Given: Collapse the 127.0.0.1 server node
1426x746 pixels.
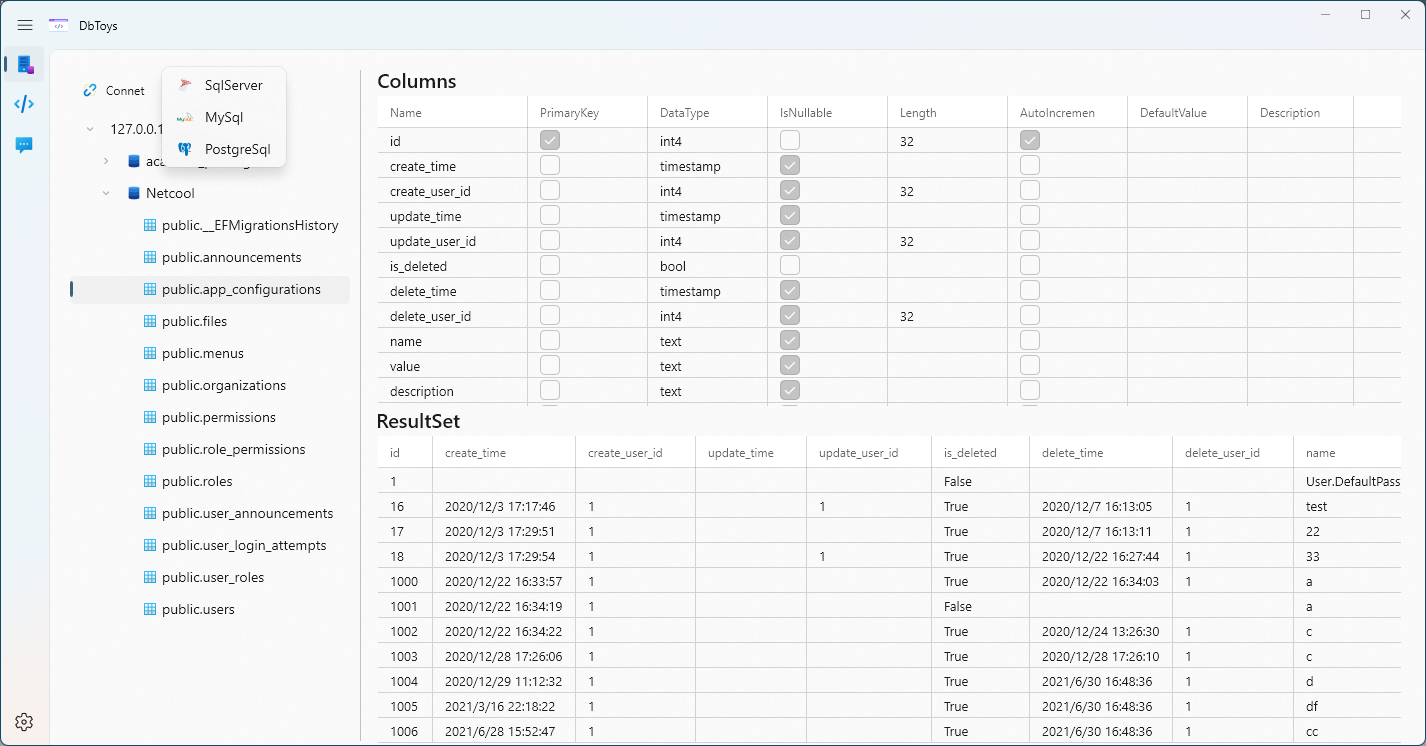Looking at the screenshot, I should tap(90, 129).
